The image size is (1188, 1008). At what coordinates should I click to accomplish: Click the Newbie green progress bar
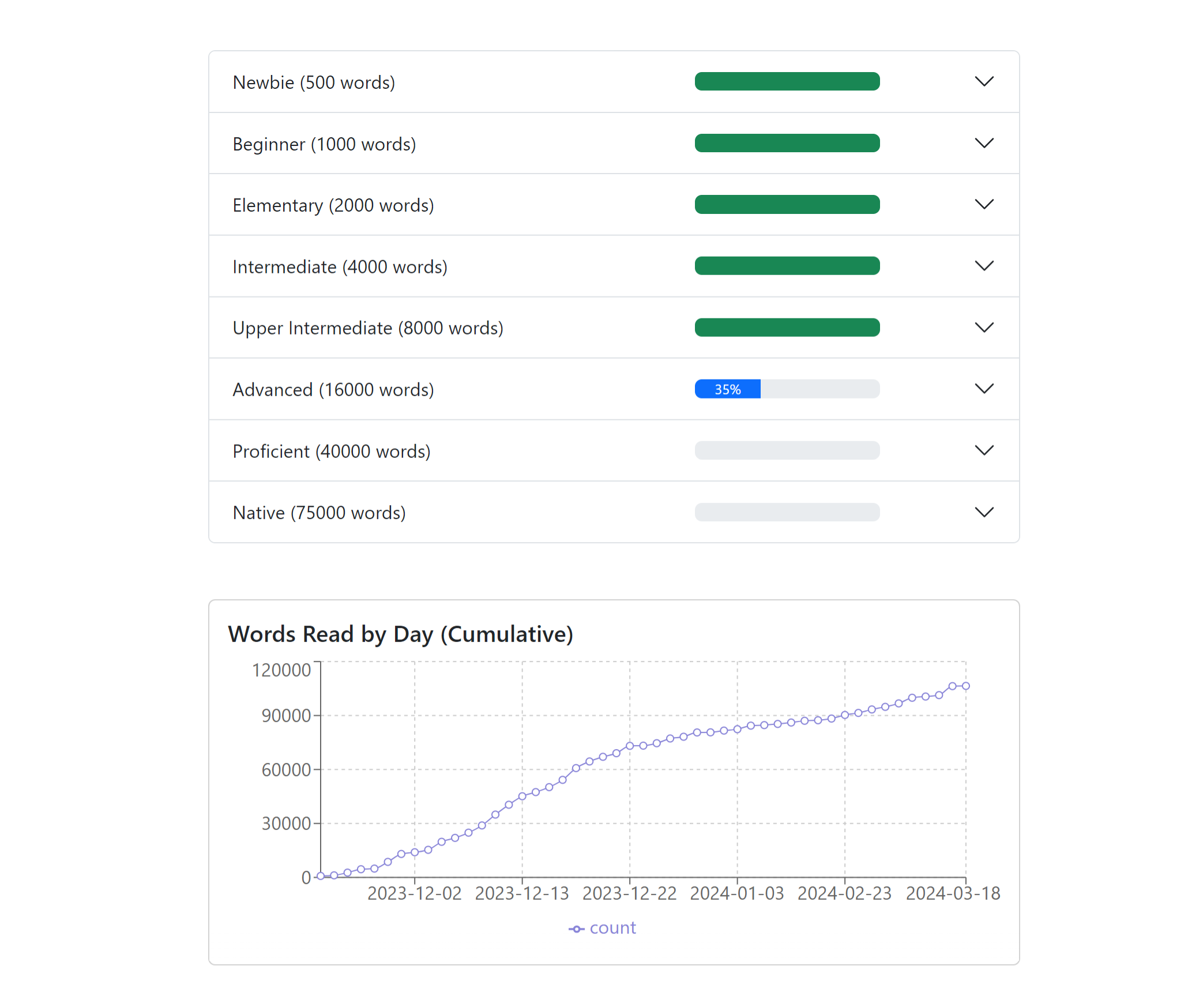(x=787, y=81)
